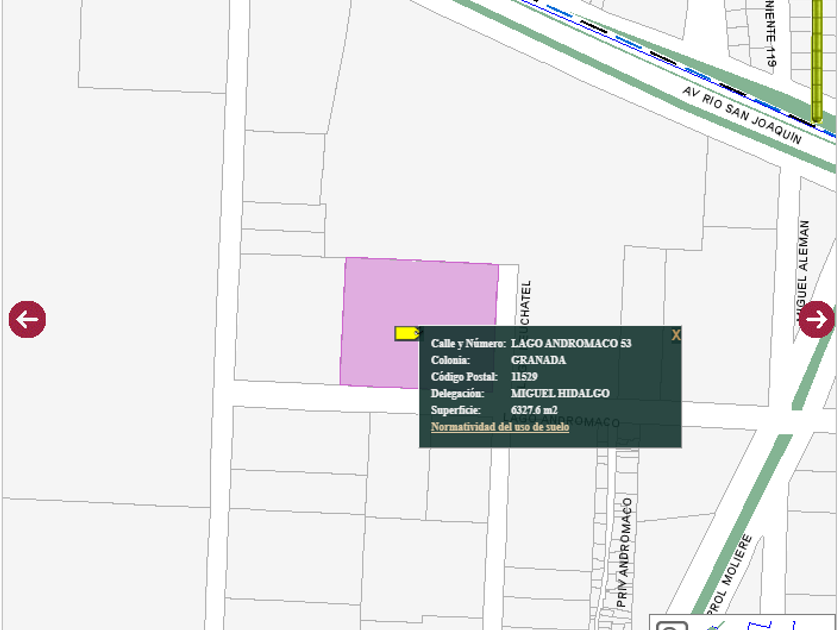Viewport: 840px width, 630px height.
Task: Open Normatividad del uso de suelo link
Action: click(500, 427)
